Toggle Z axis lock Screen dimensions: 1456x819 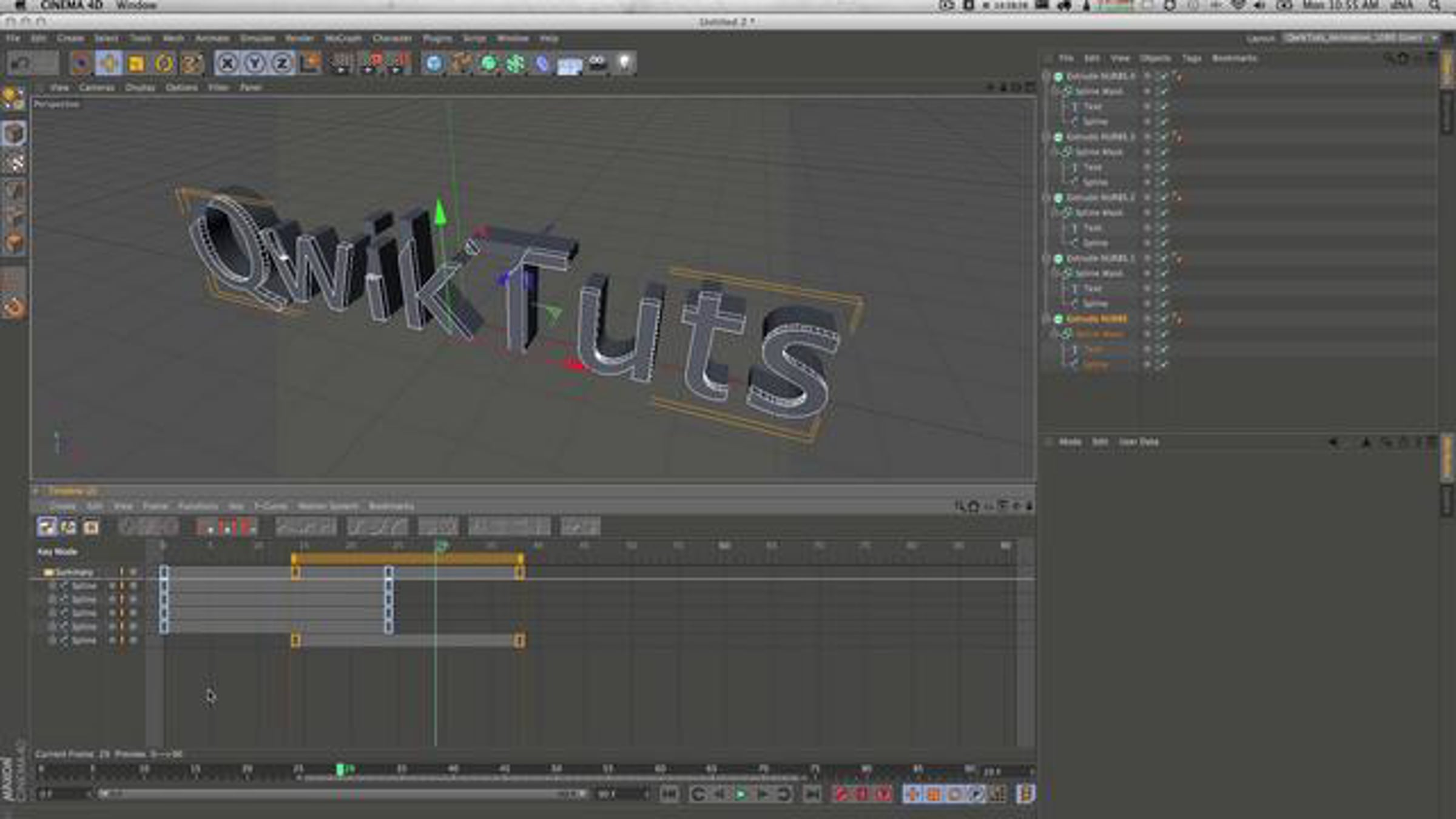[x=282, y=63]
